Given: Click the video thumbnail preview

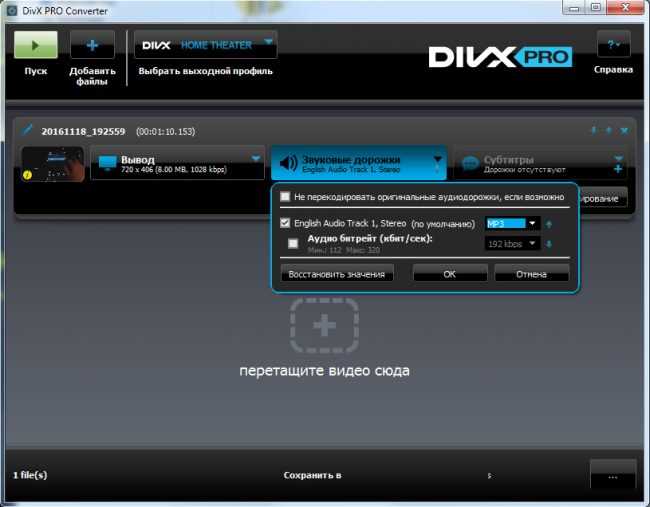Looking at the screenshot, I should [53, 164].
